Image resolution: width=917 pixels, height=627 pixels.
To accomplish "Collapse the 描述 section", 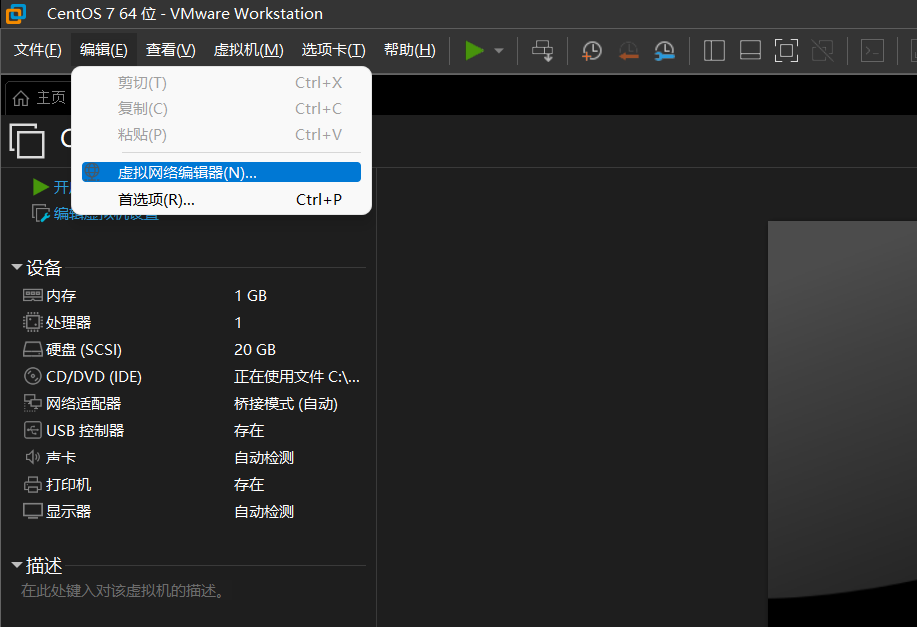I will (17, 565).
